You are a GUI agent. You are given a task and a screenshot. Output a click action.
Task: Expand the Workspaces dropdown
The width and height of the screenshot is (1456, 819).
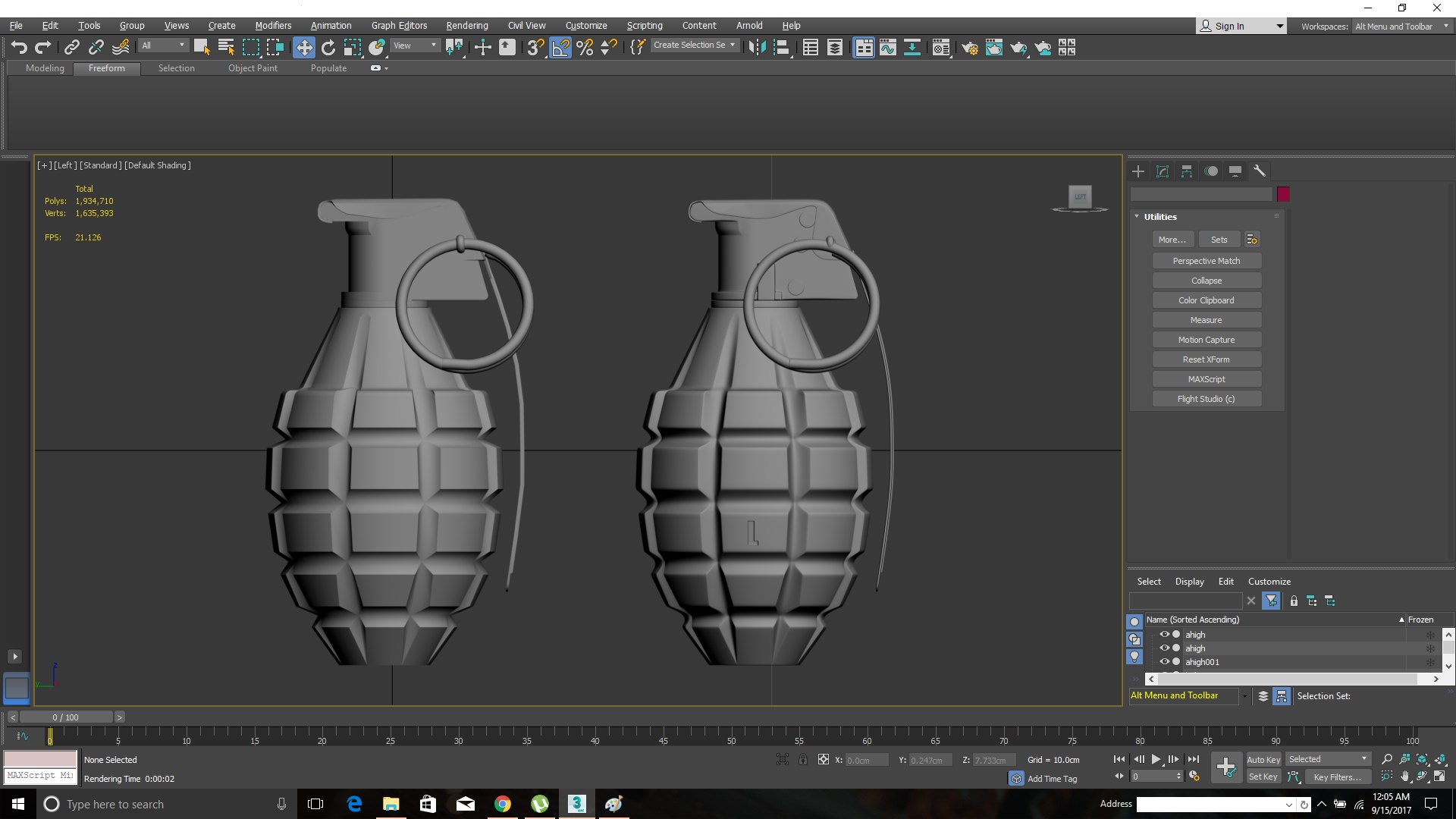click(1401, 26)
